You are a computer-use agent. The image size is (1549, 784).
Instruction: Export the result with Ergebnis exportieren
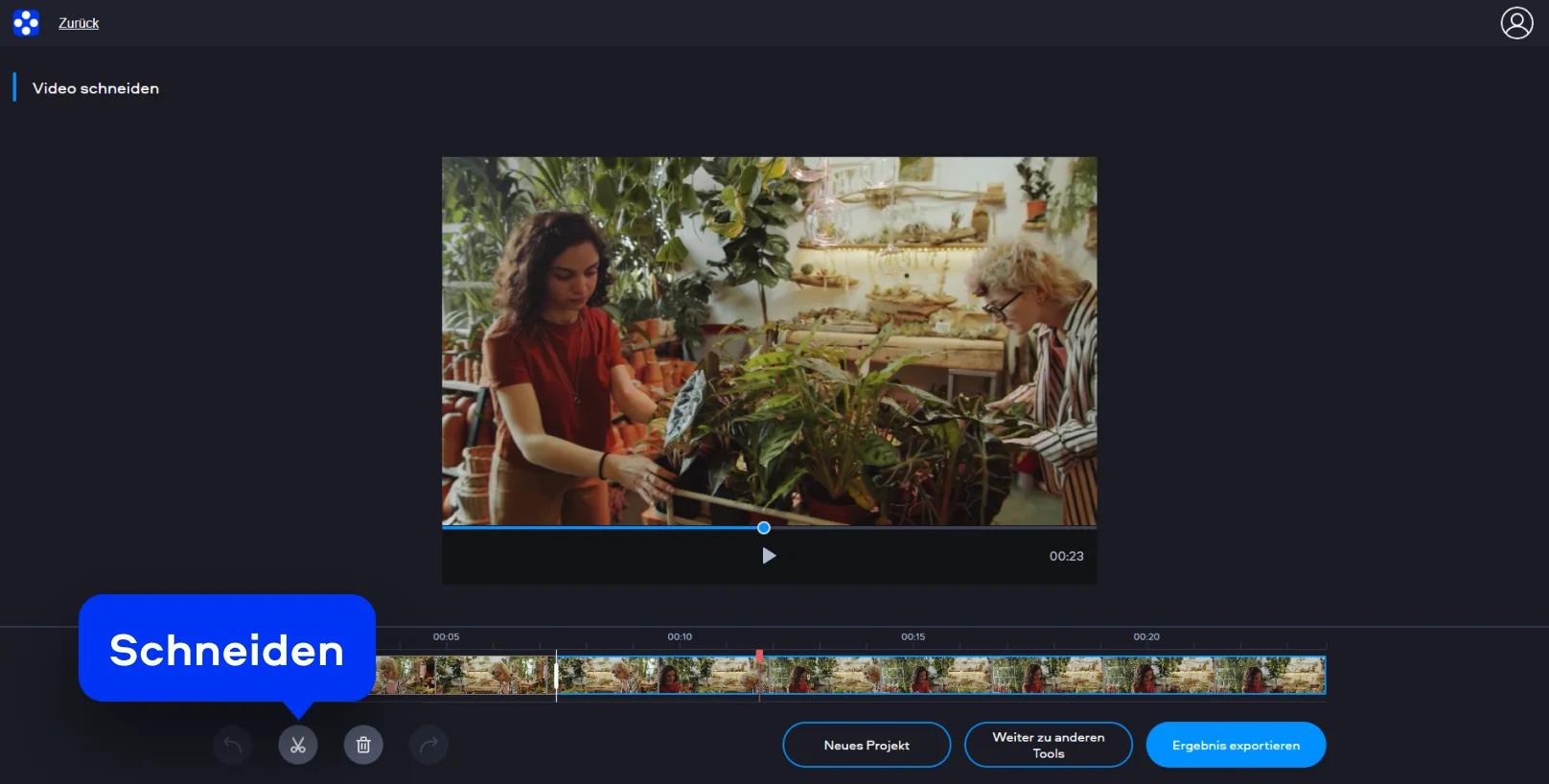pos(1236,745)
